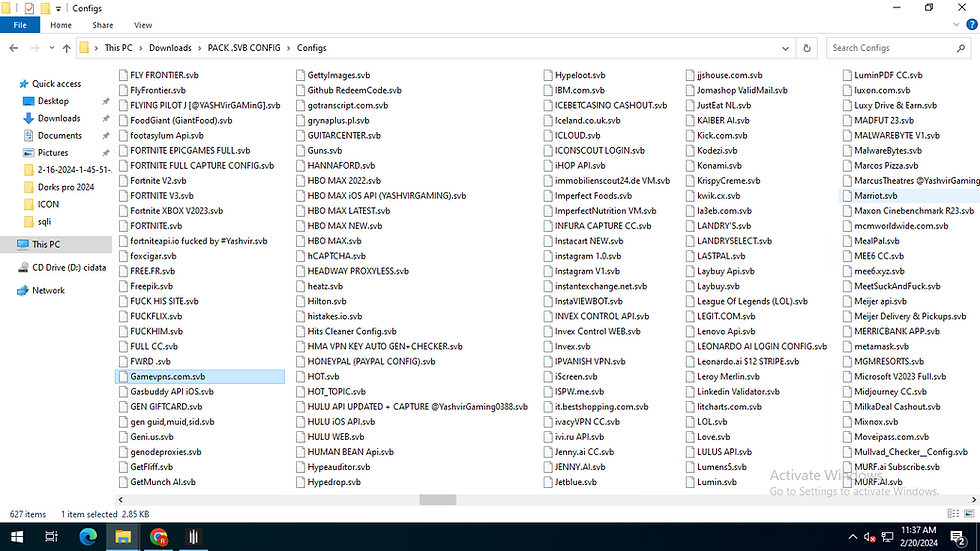Open the ICON folder in sidebar
The image size is (980, 551).
[48, 204]
